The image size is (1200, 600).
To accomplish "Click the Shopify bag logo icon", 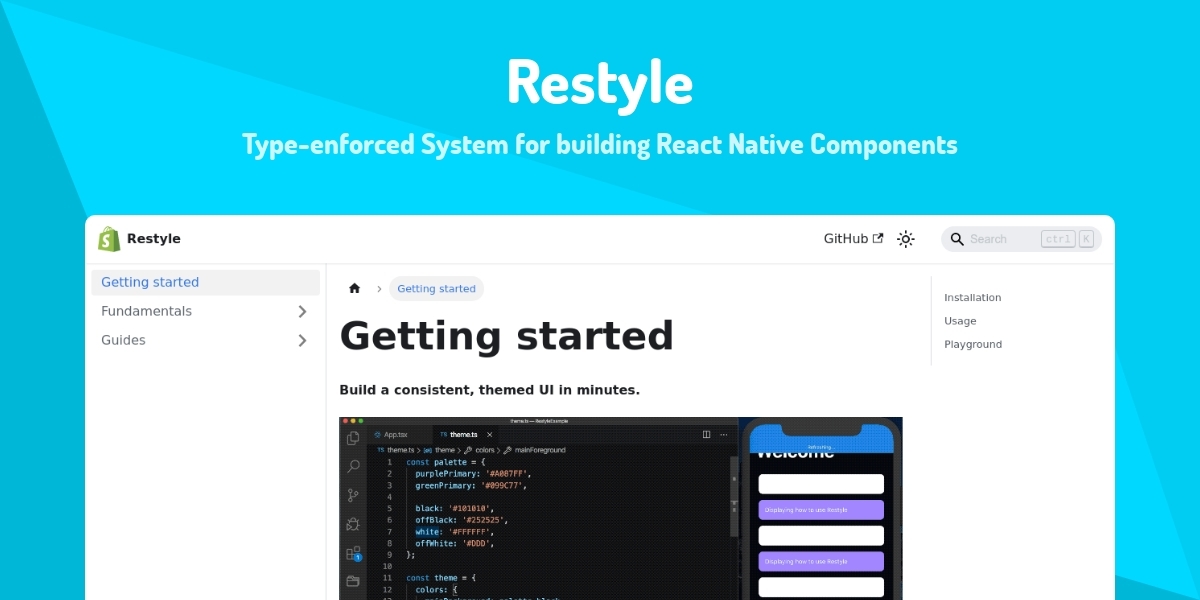I will pyautogui.click(x=108, y=239).
